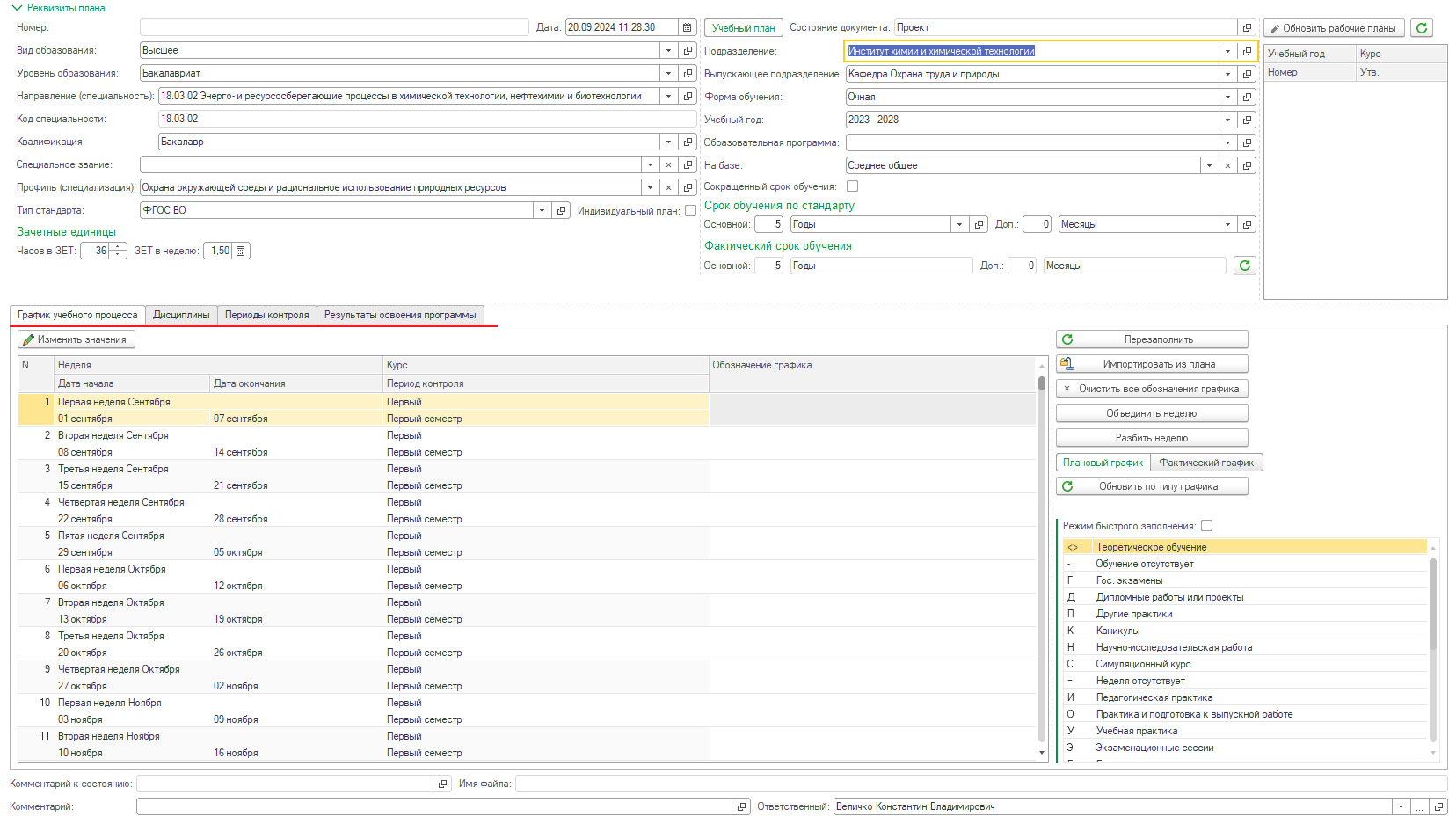Click Импортировать из плана button
This screenshot has height=817, width=1456.
[1152, 364]
